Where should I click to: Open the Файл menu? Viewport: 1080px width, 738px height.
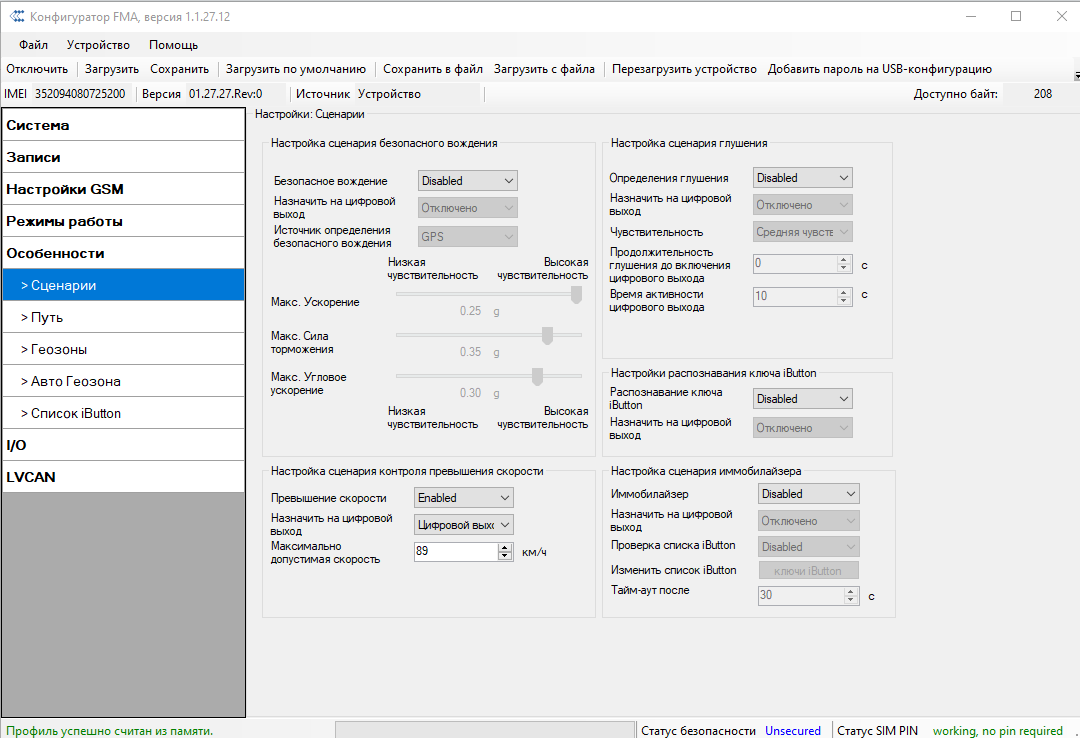coord(33,45)
